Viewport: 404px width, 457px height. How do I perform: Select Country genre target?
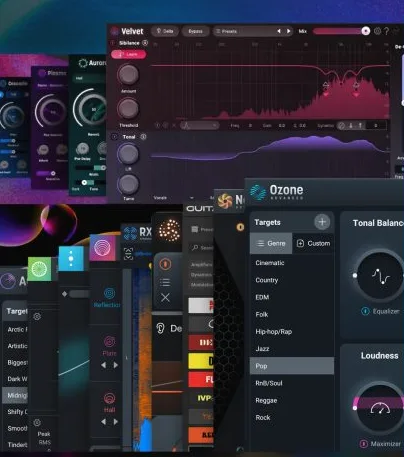pyautogui.click(x=292, y=280)
